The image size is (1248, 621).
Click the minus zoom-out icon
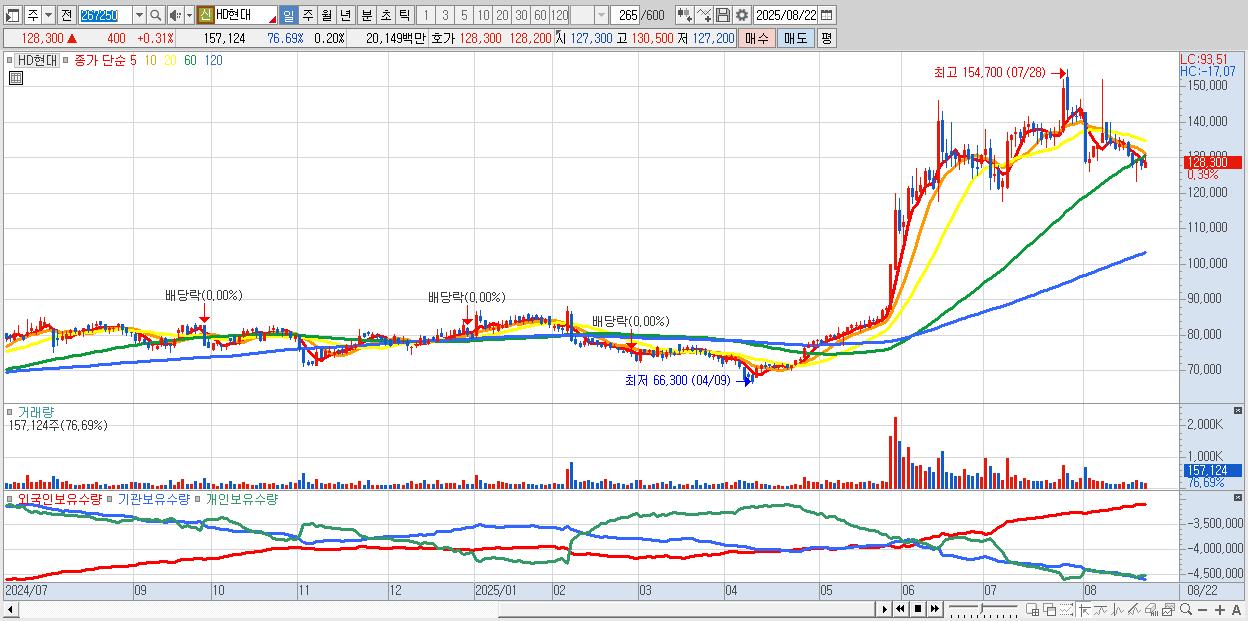point(1202,610)
